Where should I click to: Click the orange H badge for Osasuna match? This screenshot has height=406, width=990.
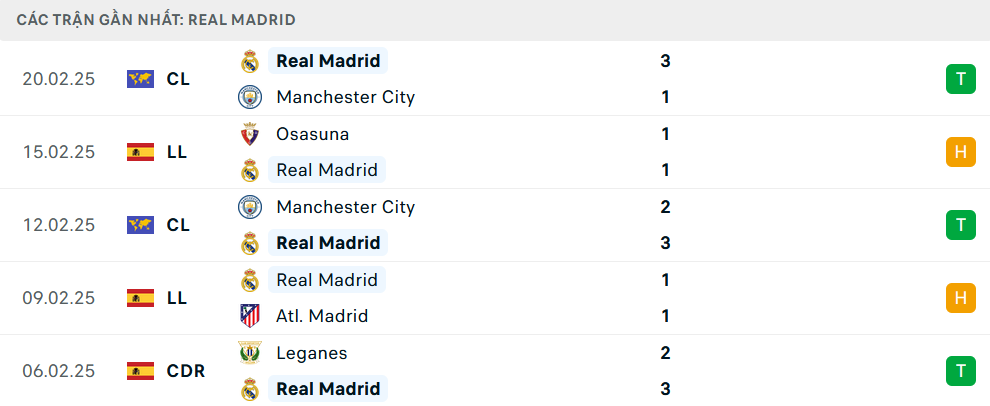960,152
